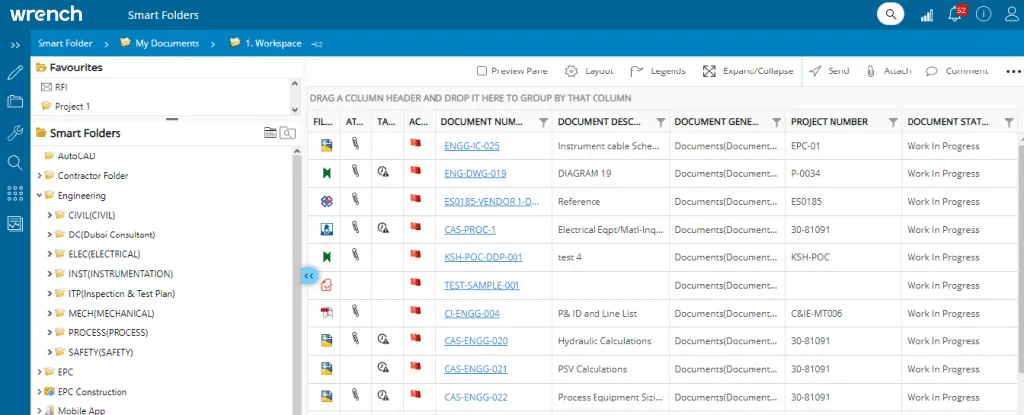Screen dimensions: 1024x415
Task: Select the MECH(MECHANICAL) folder
Action: (111, 313)
